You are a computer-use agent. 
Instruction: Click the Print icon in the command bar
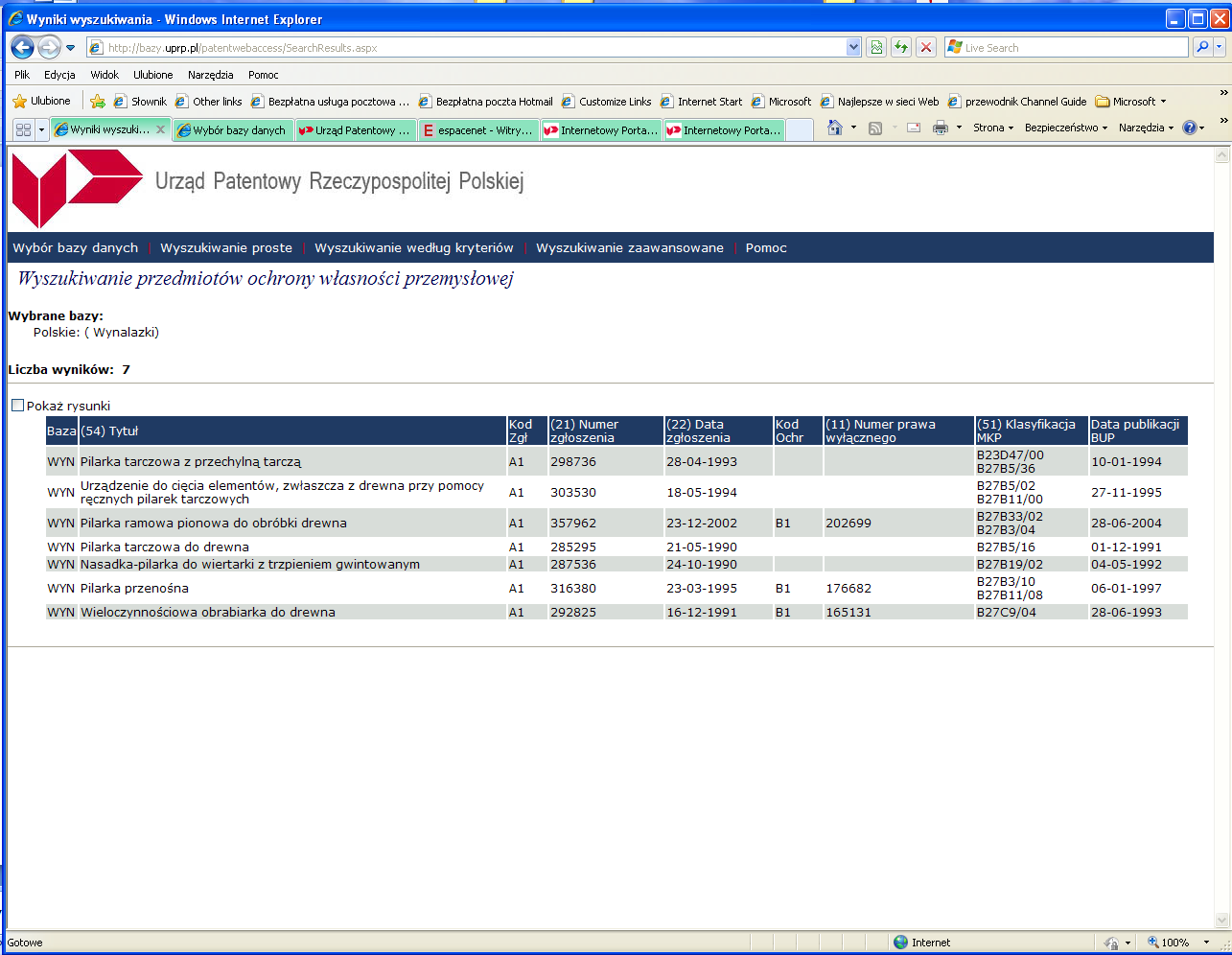941,128
